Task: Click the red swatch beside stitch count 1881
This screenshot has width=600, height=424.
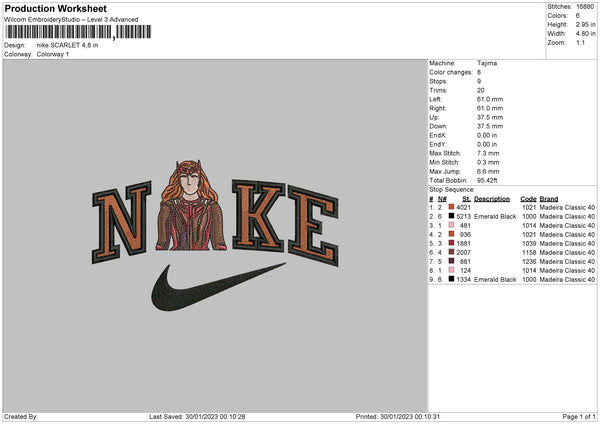Action: [x=452, y=243]
